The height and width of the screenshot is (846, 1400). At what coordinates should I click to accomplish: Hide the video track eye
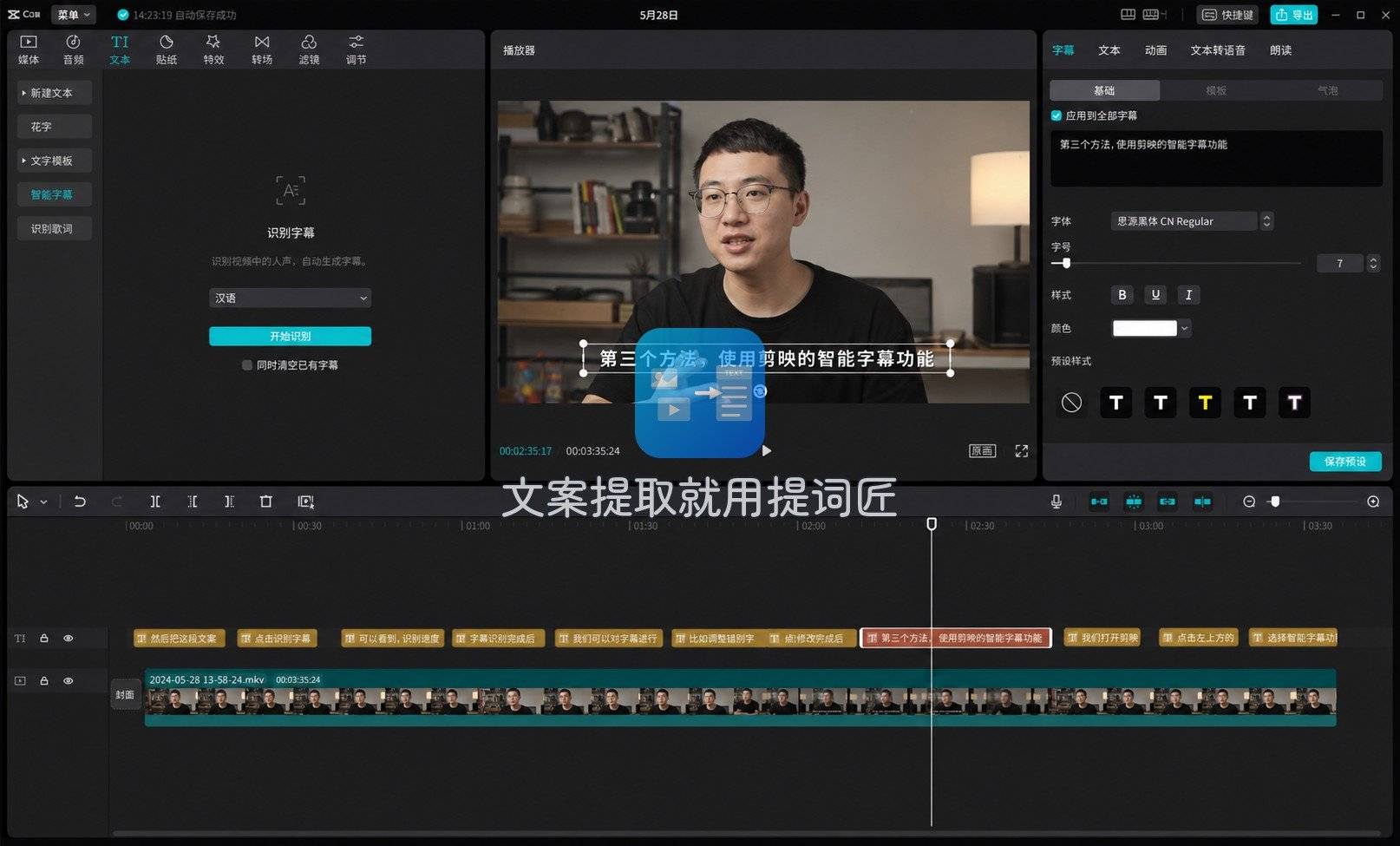click(x=69, y=681)
